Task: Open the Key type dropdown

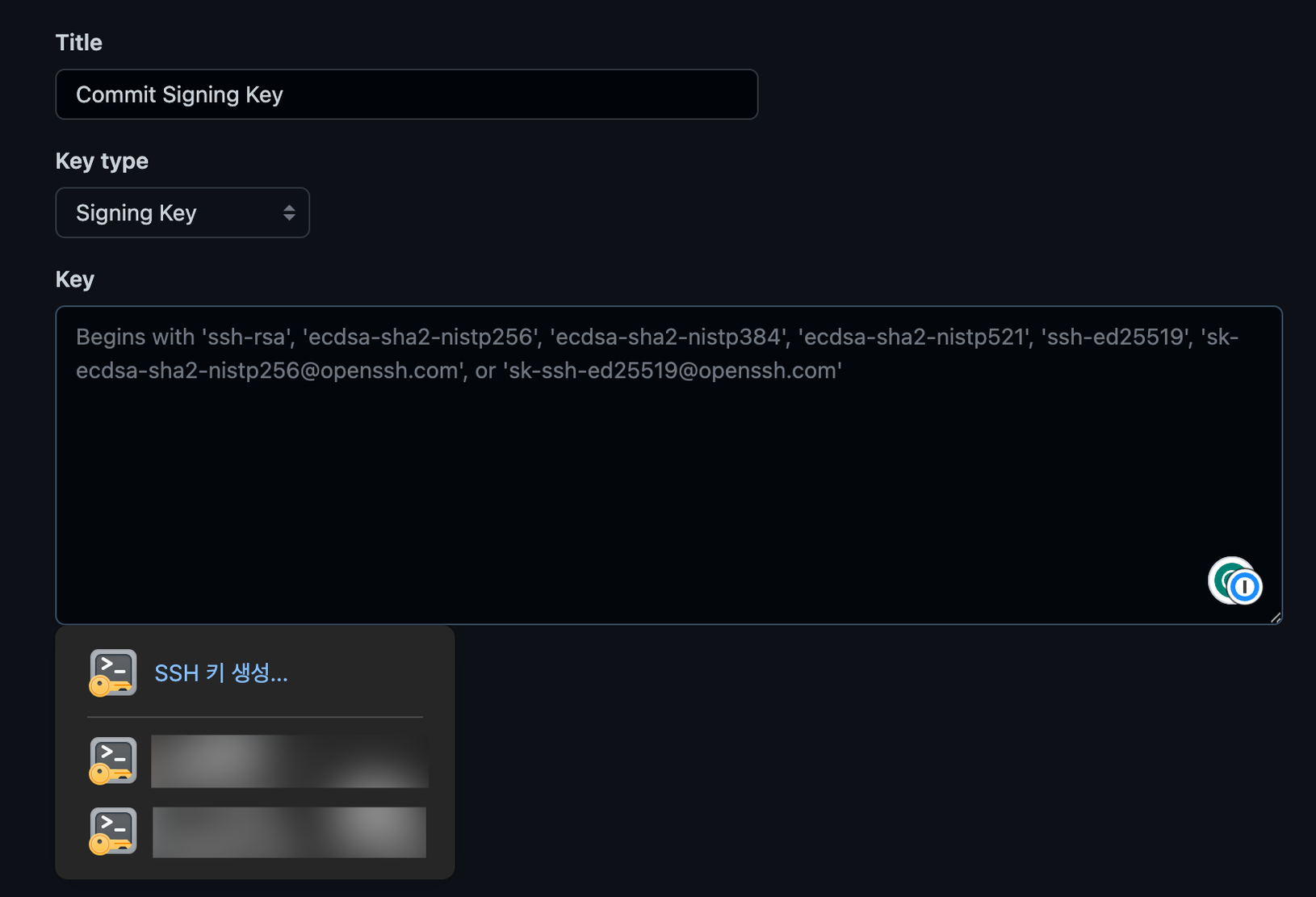Action: coord(182,213)
